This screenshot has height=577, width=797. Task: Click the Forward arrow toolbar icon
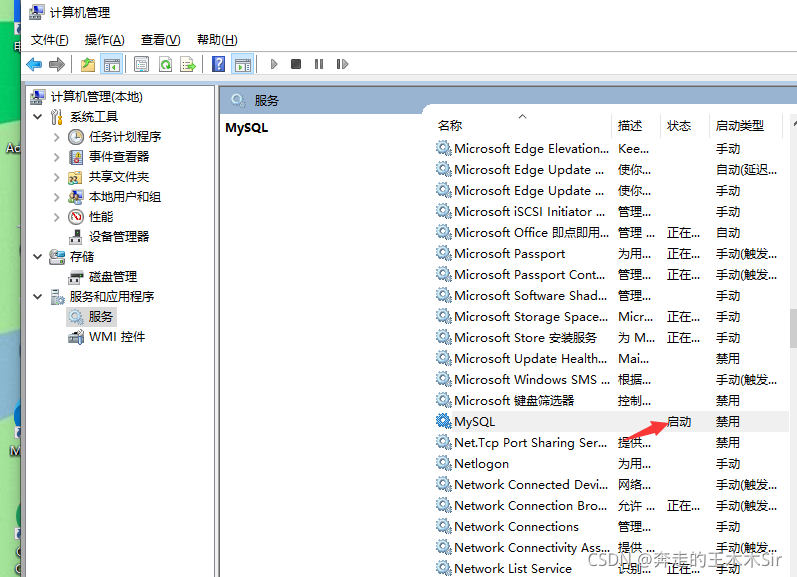[x=56, y=64]
